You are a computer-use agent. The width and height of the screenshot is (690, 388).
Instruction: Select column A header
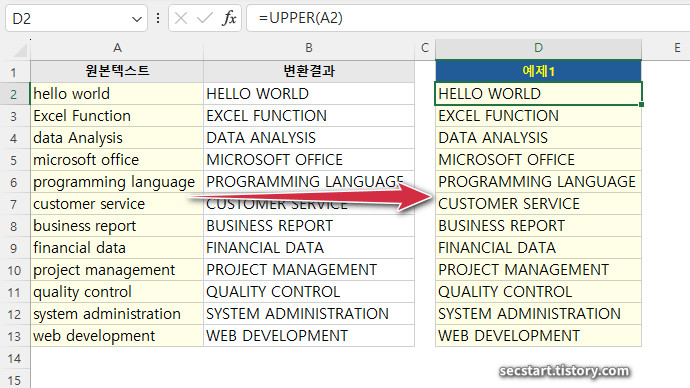[117, 48]
